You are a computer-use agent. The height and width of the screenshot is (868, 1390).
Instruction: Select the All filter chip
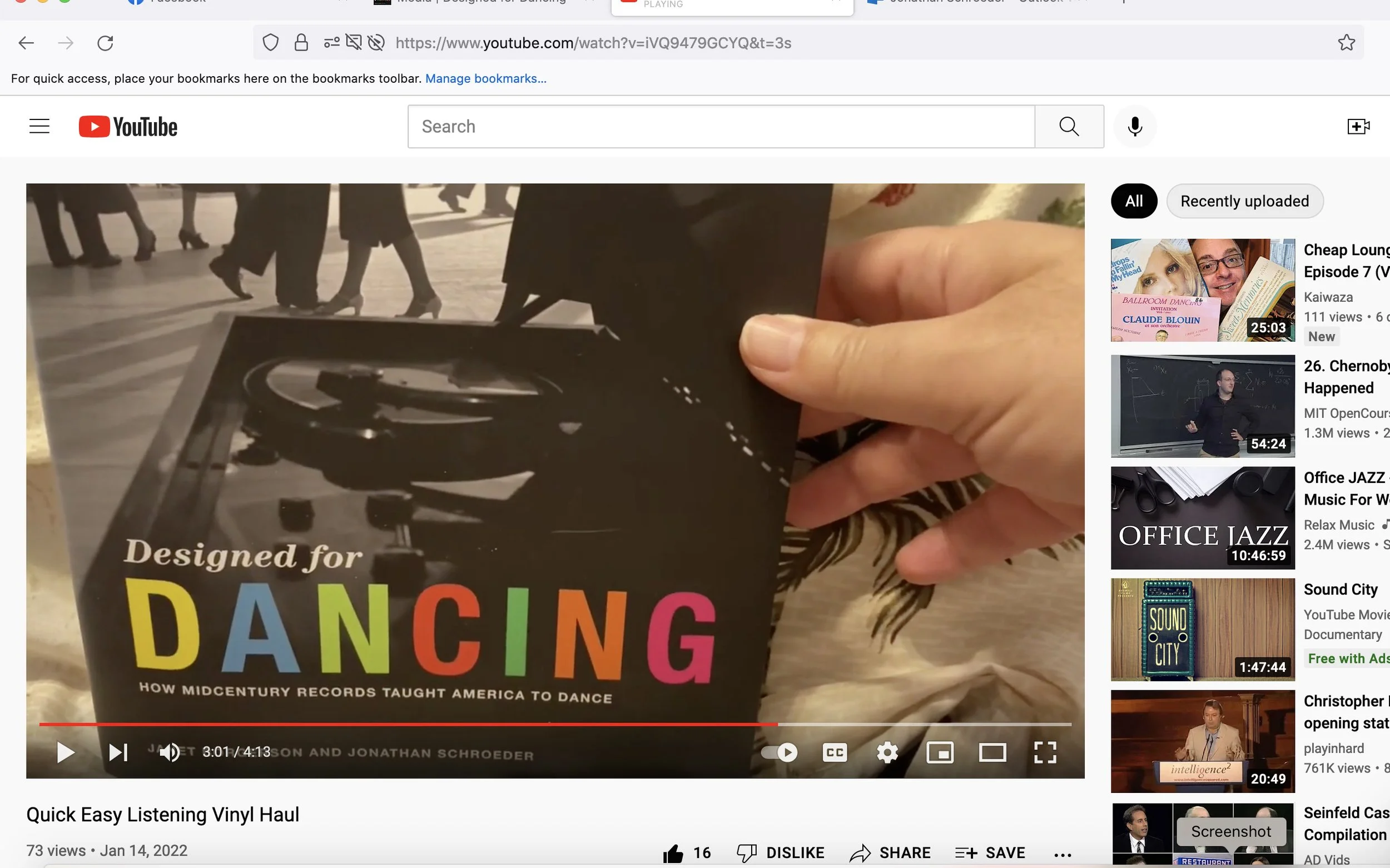1134,201
